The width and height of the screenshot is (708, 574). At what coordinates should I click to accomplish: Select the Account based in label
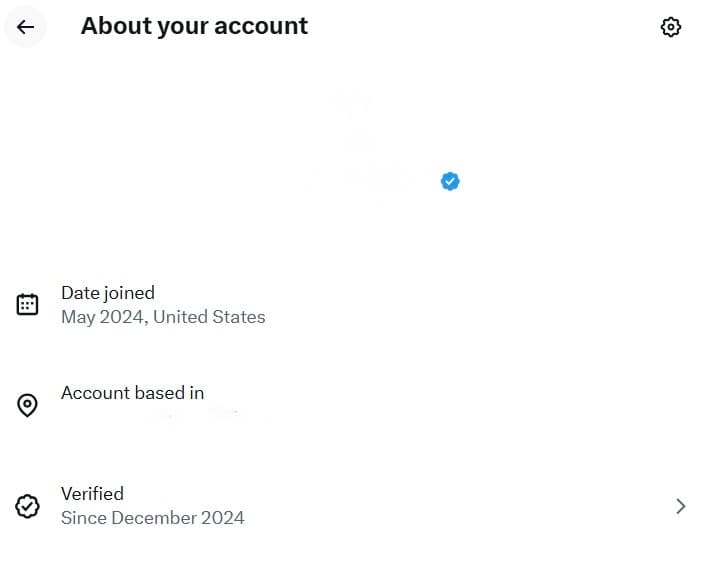(132, 393)
